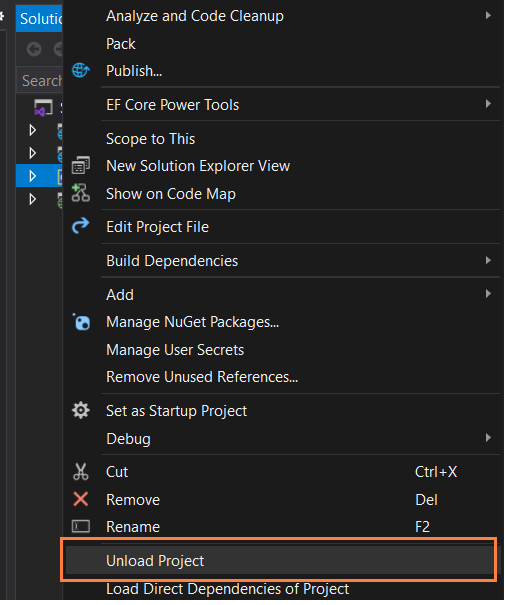Expand the second project tree node

tap(33, 153)
